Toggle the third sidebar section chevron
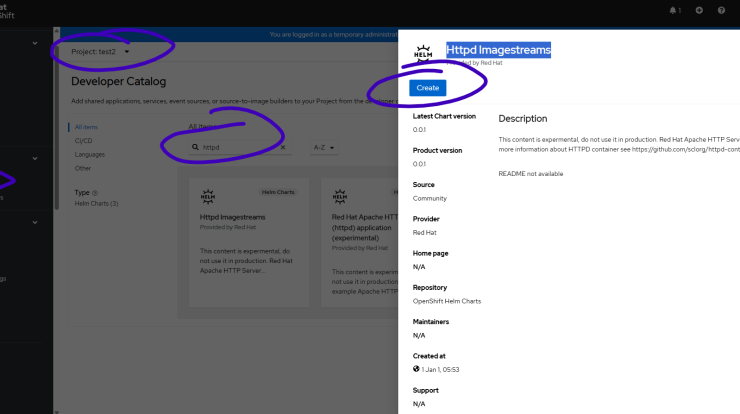This screenshot has height=414, width=740. [x=35, y=222]
